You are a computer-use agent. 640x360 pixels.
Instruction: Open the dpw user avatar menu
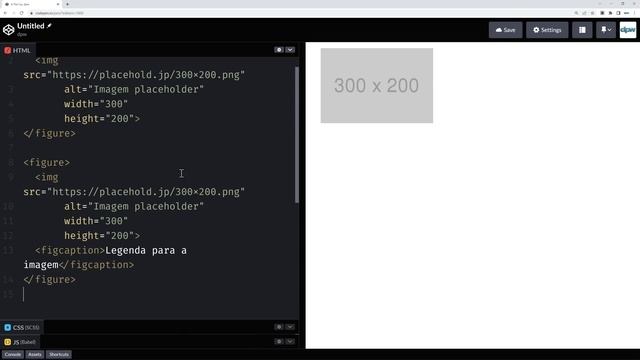628,30
